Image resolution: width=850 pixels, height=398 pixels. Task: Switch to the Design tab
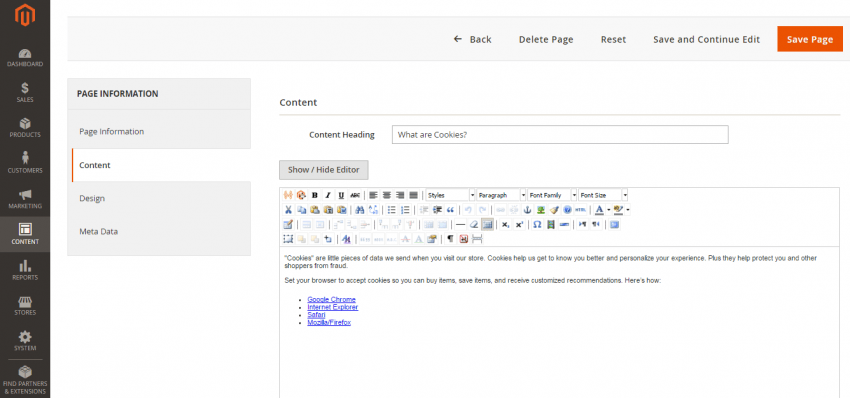[159, 198]
